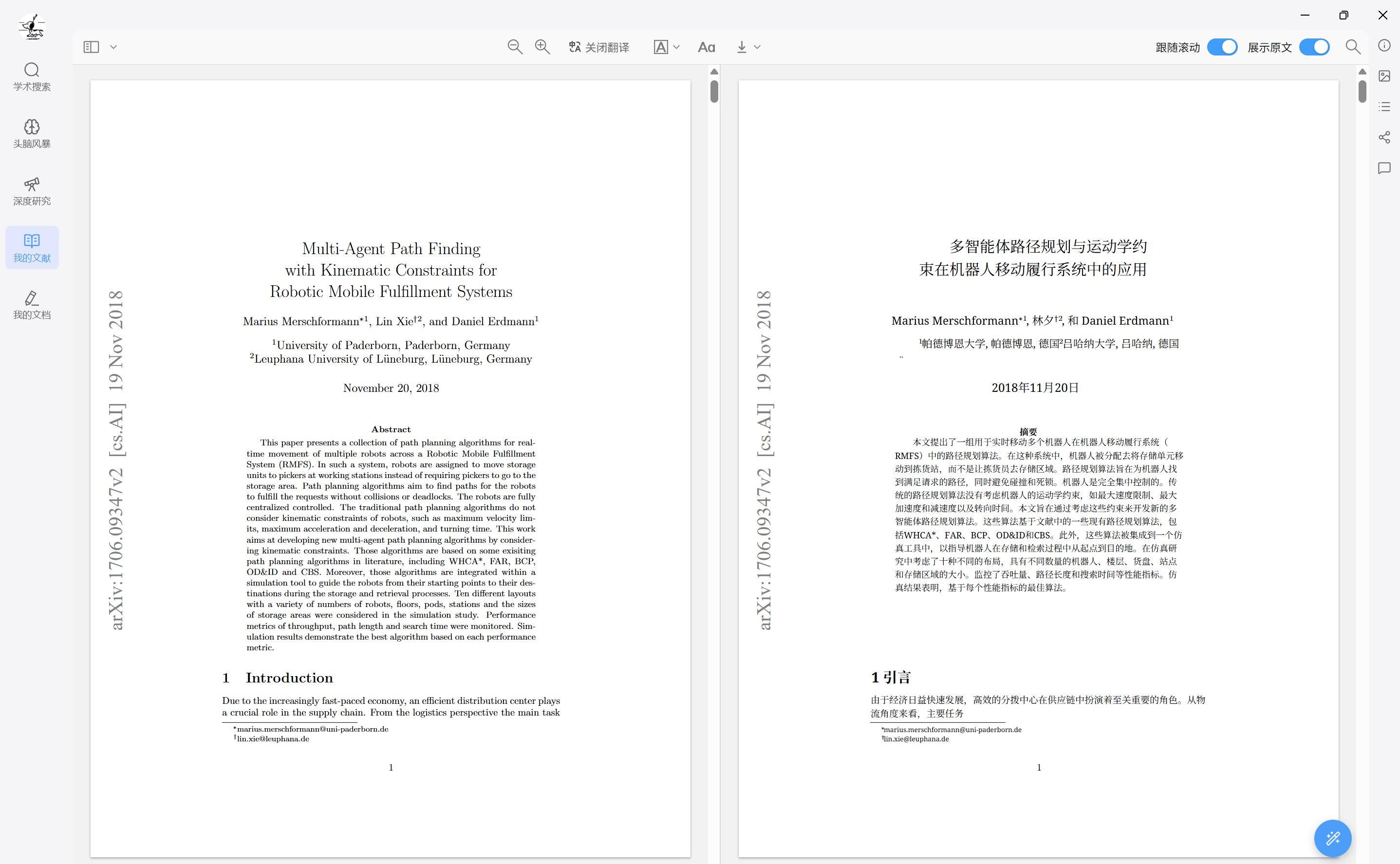Click the left document pane scrollbar thumb
The height and width of the screenshot is (864, 1400).
[x=714, y=92]
